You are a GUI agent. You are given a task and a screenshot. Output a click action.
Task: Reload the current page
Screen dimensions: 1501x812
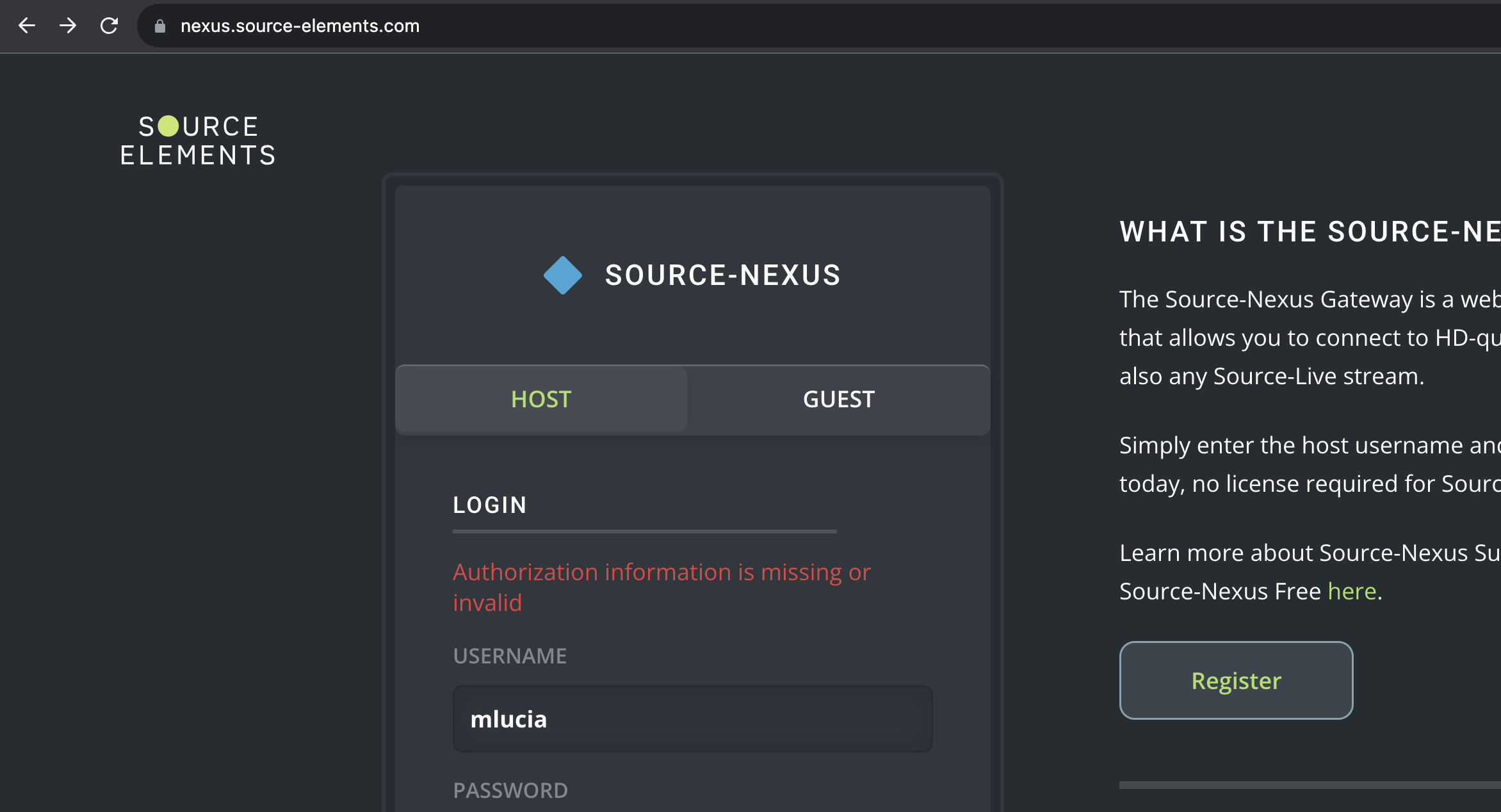point(110,26)
